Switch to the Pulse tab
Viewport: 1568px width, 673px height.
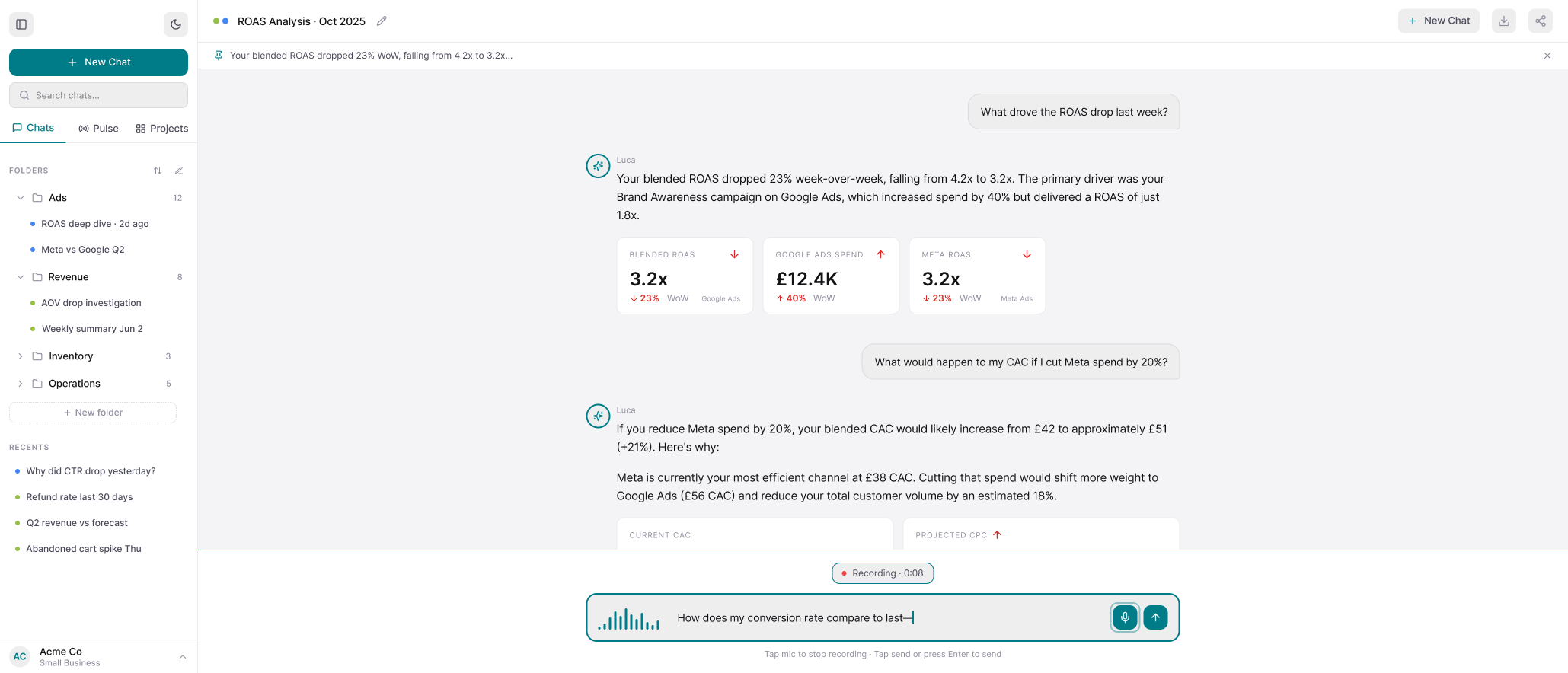tap(99, 129)
